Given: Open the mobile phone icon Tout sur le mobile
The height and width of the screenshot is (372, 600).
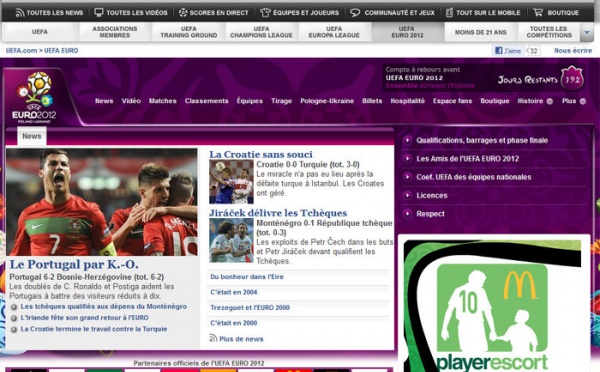Looking at the screenshot, I should 450,12.
